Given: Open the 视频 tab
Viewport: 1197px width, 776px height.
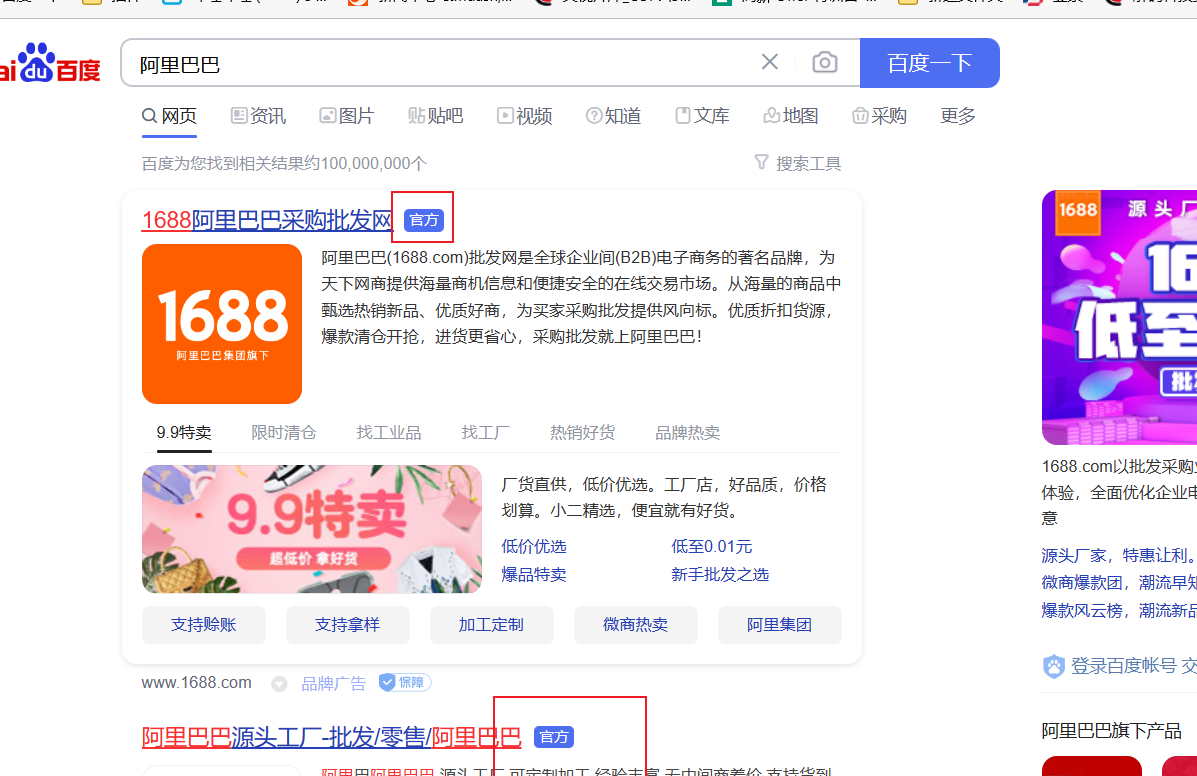Looking at the screenshot, I should click(x=524, y=116).
